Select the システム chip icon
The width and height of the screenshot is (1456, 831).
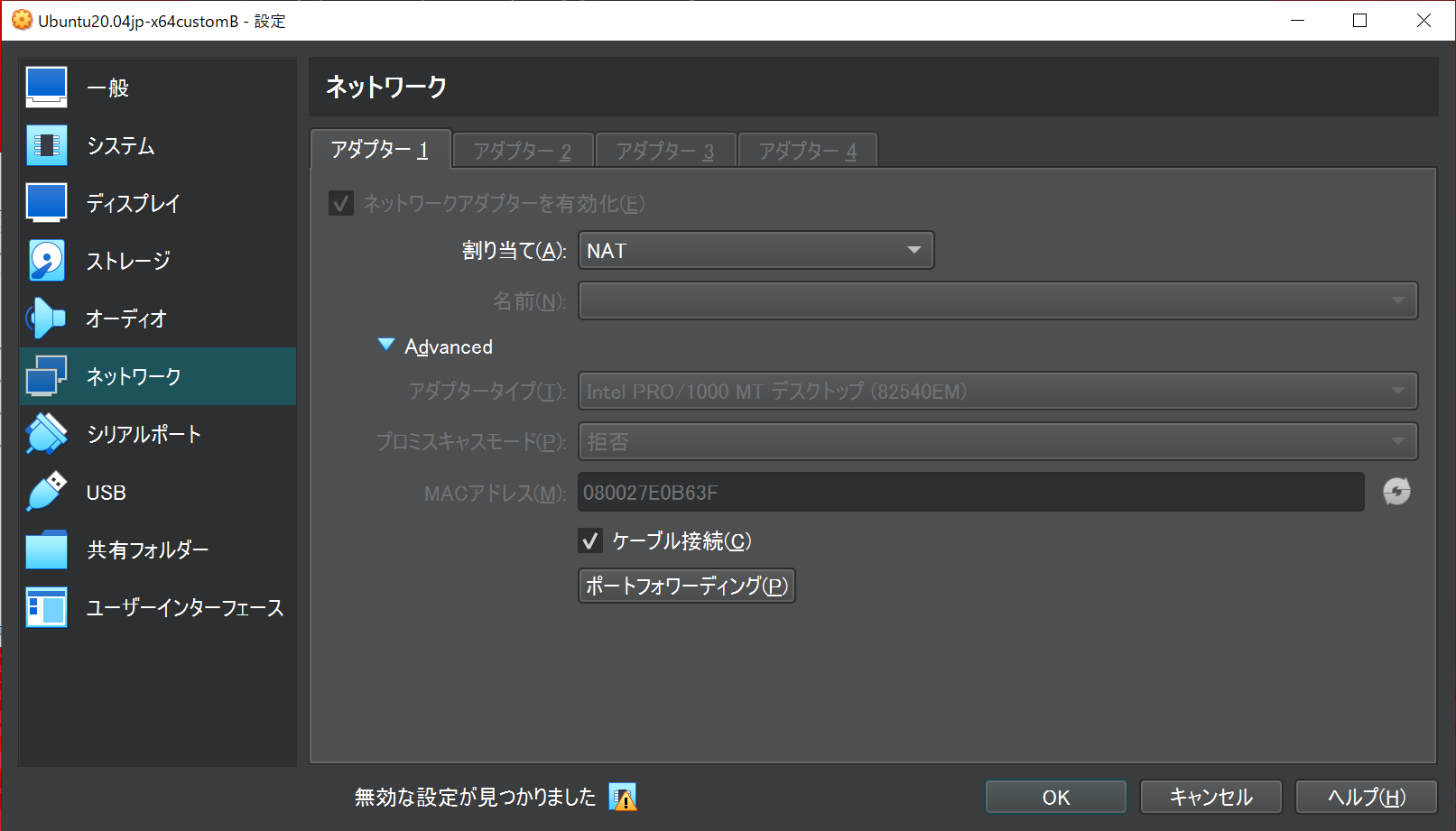coord(46,145)
